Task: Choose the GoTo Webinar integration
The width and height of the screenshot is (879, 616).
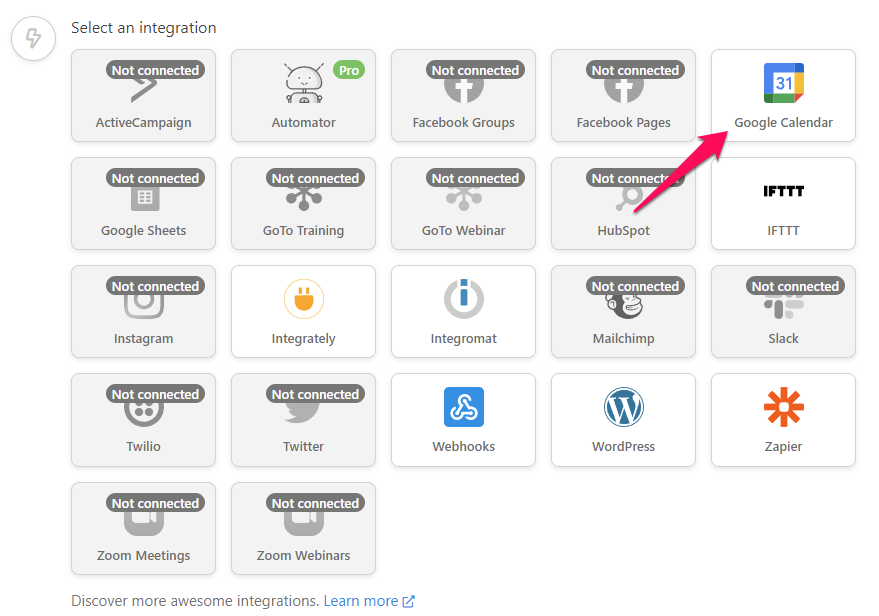Action: (464, 203)
